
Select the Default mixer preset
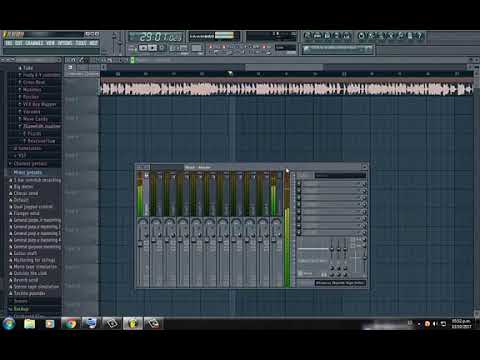click(21, 200)
